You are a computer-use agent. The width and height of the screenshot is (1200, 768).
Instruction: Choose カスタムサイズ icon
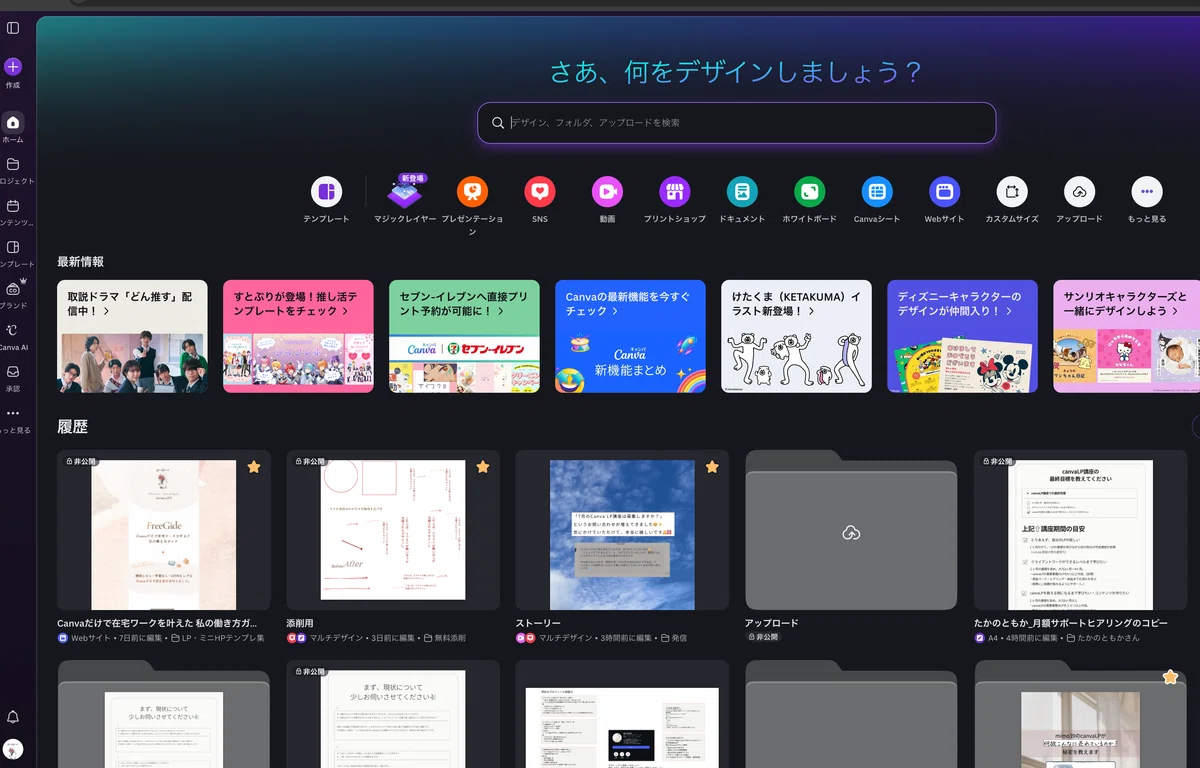tap(1012, 191)
